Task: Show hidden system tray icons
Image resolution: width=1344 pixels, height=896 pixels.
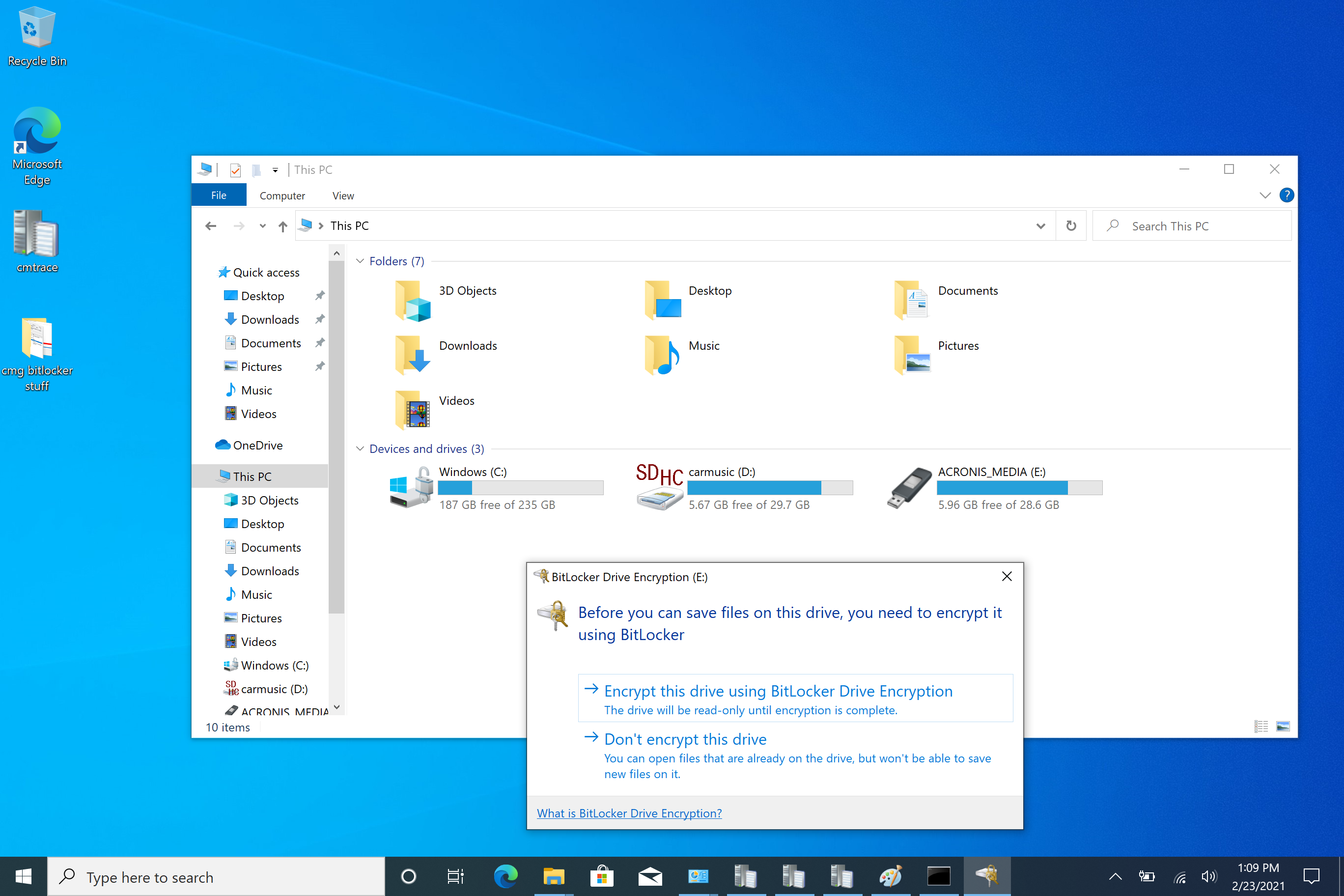Action: coord(1115,876)
